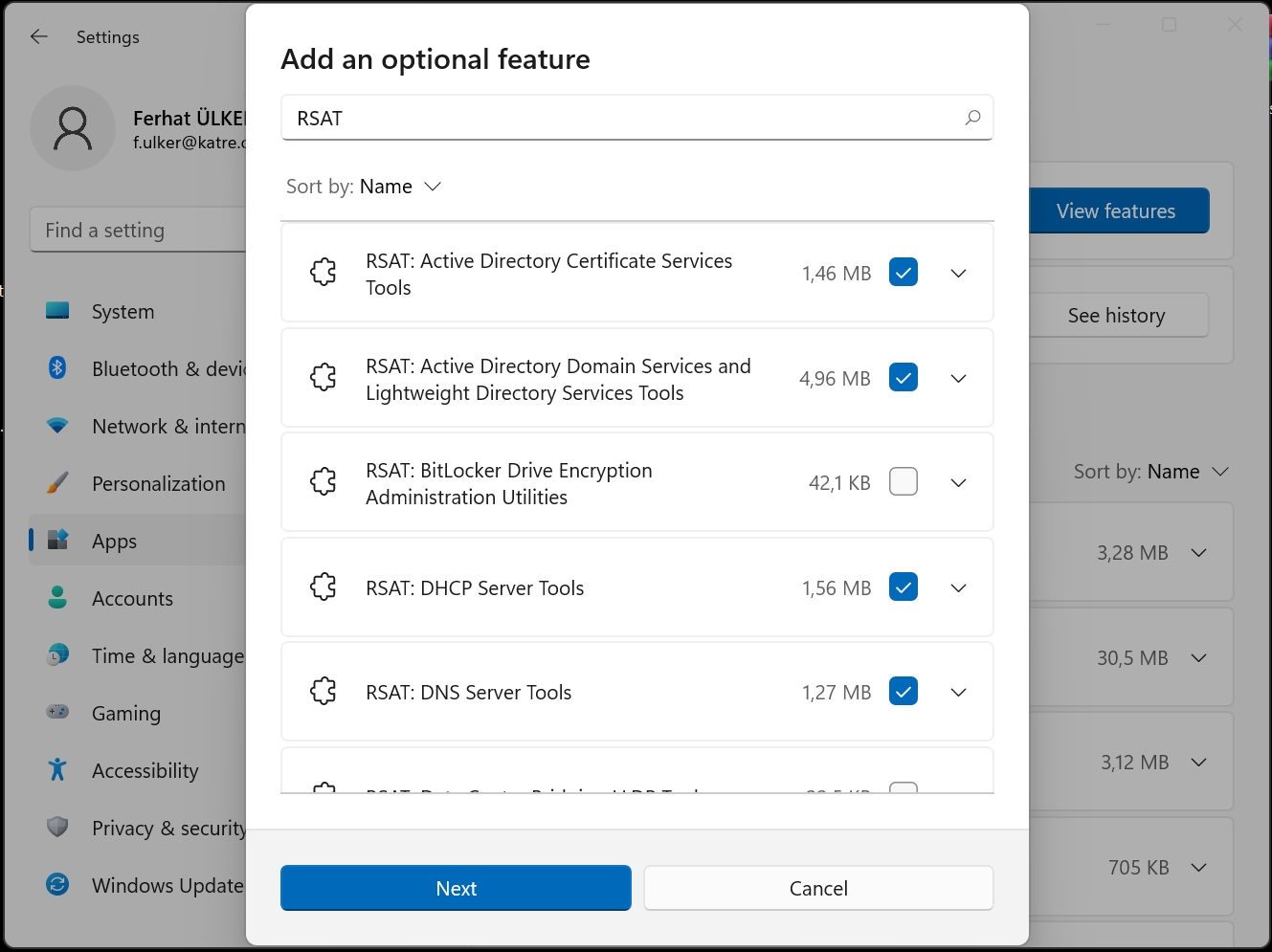Click puzzle icon for DNS Server Tools

coord(324,692)
